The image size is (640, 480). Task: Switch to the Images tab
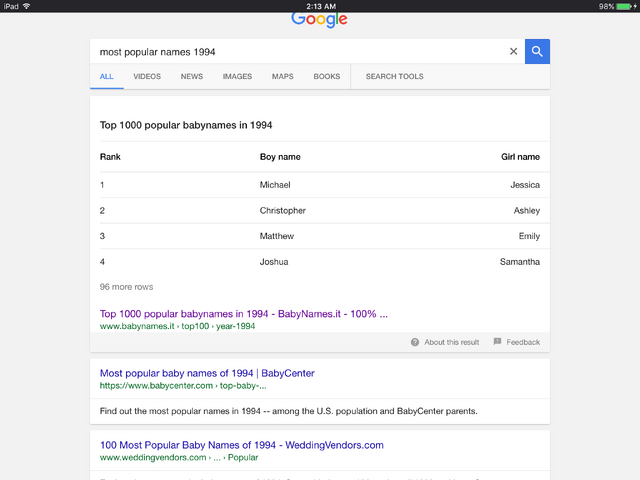pos(237,76)
